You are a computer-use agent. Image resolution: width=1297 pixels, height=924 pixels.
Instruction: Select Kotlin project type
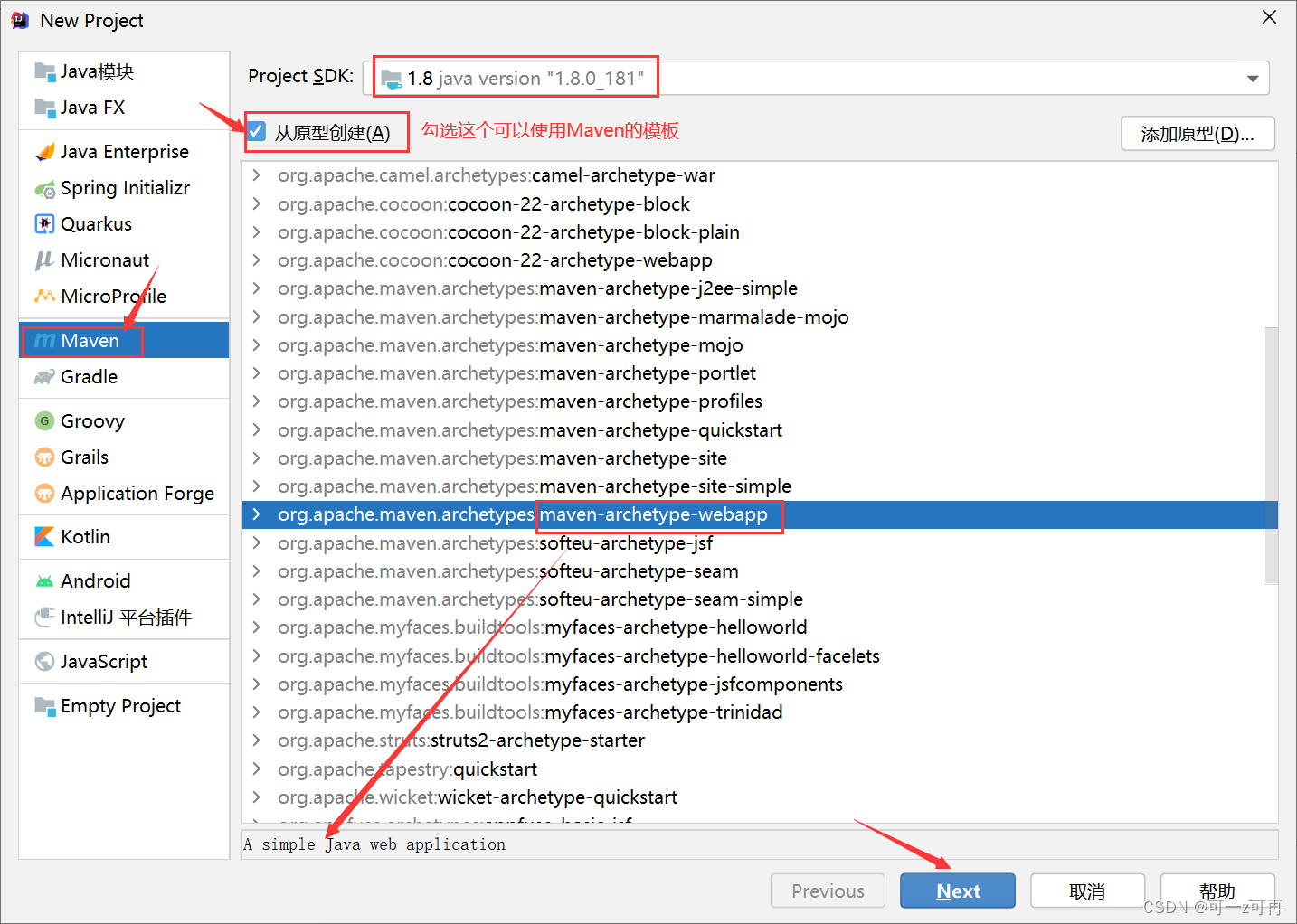click(x=124, y=537)
